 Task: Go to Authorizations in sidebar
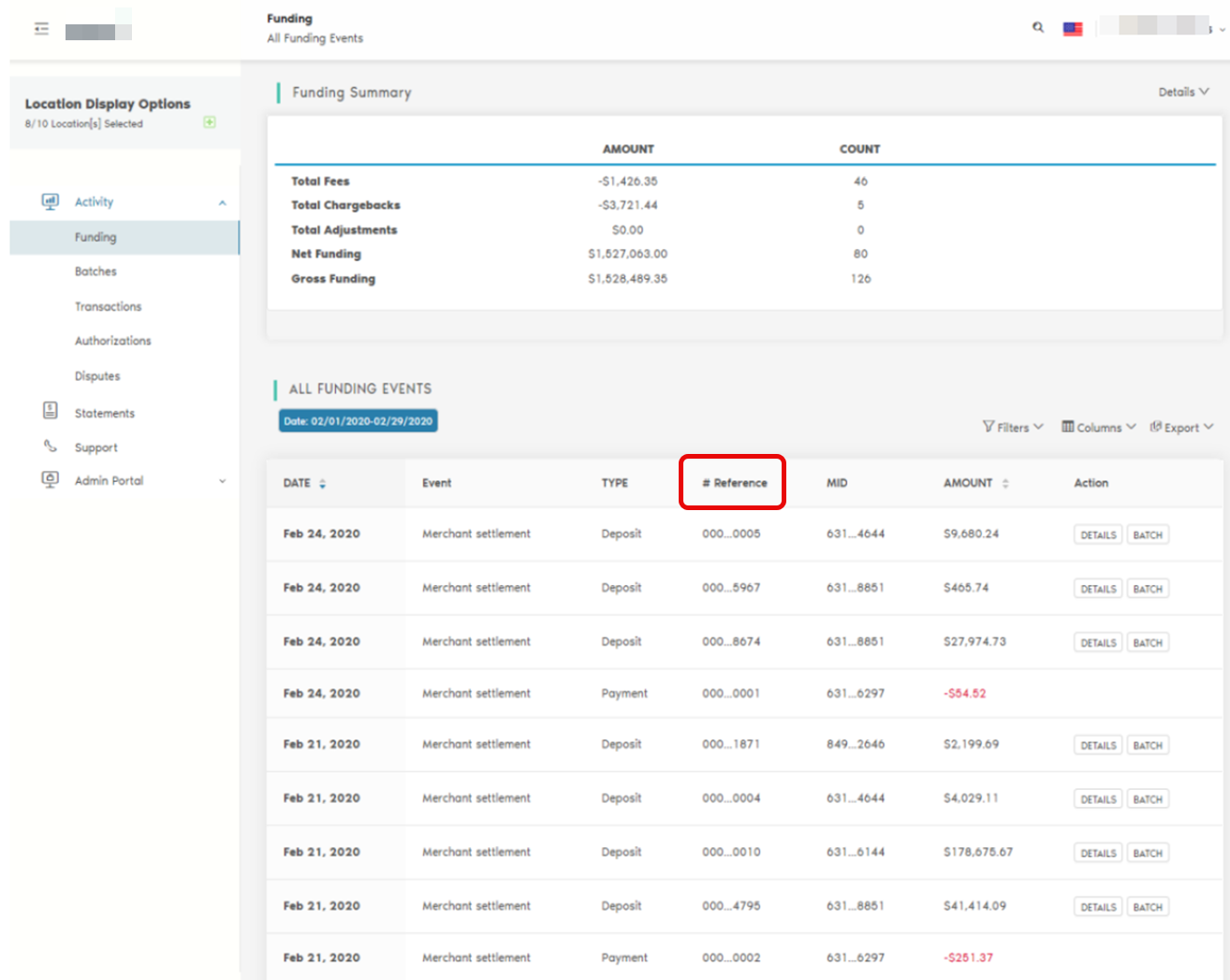pos(112,341)
